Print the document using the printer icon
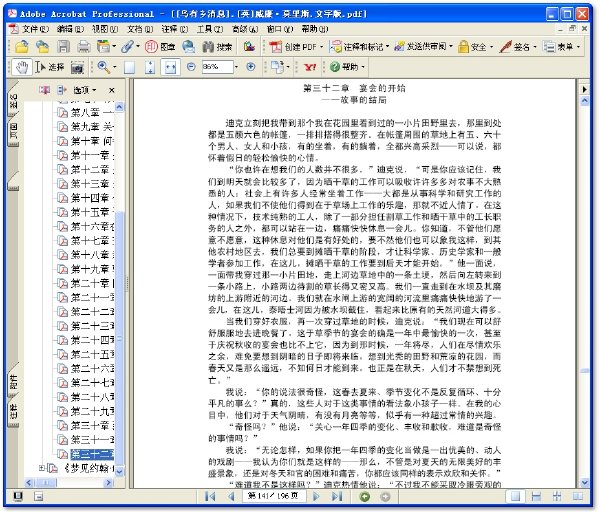This screenshot has height=514, width=600. pos(84,47)
